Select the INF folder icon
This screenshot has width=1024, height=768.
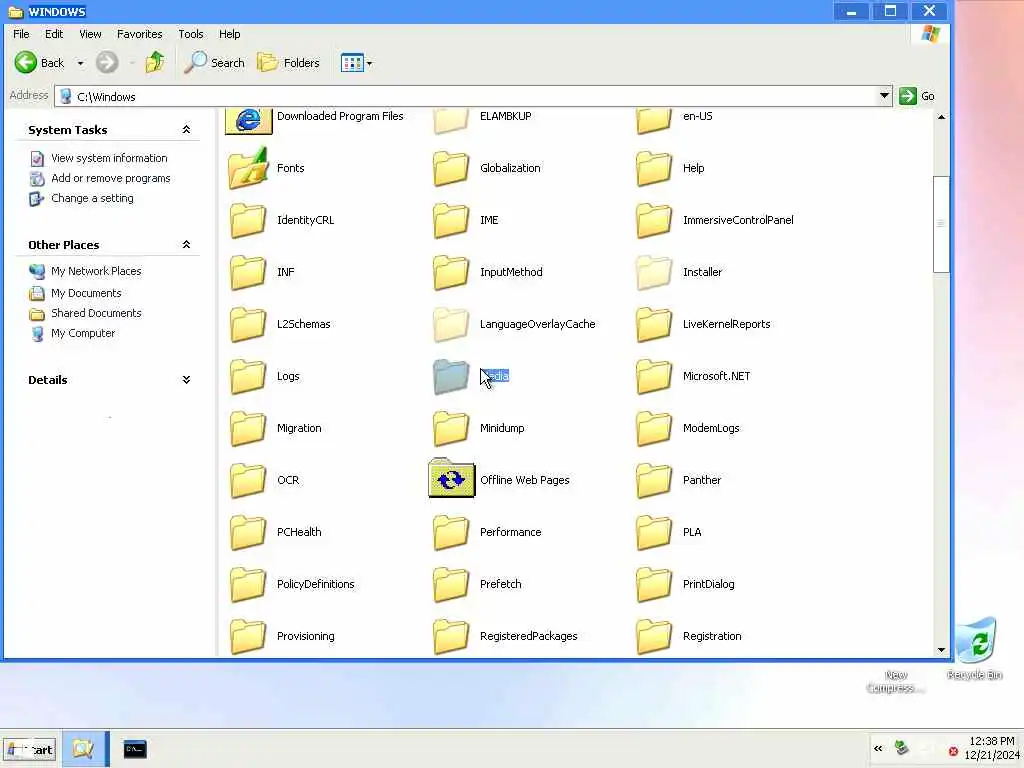tap(248, 272)
